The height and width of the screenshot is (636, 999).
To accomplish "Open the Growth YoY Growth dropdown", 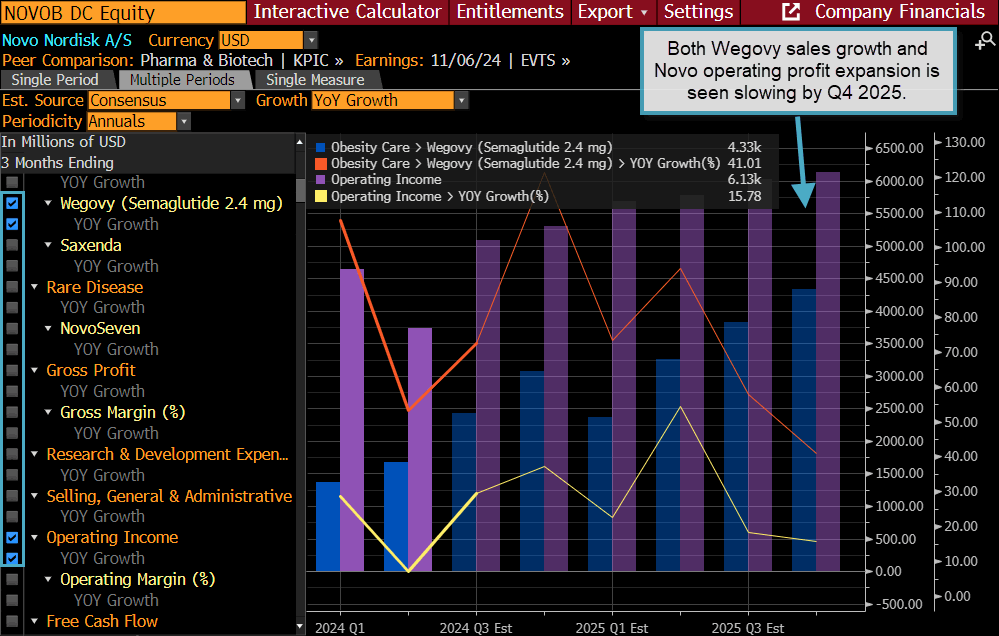I will click(x=461, y=101).
